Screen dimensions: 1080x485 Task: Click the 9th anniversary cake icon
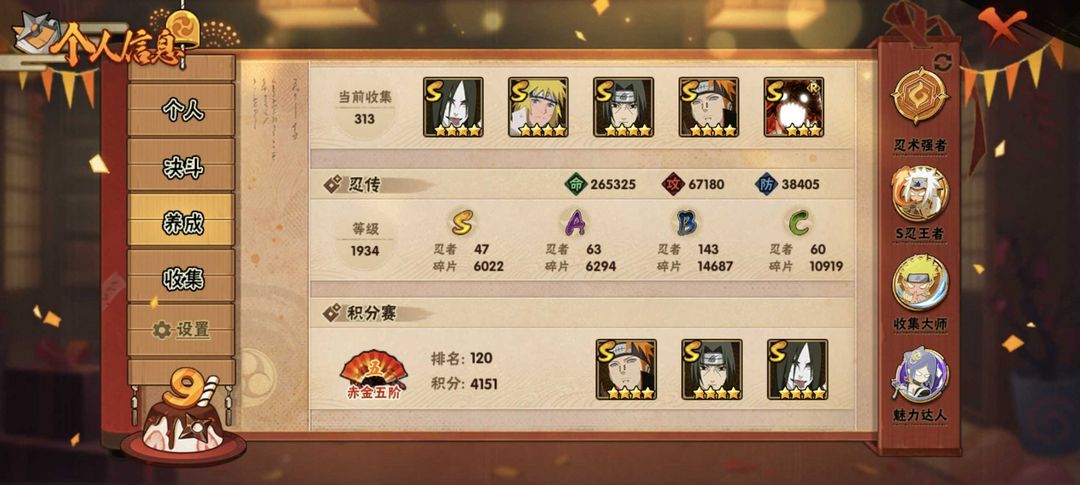(183, 415)
